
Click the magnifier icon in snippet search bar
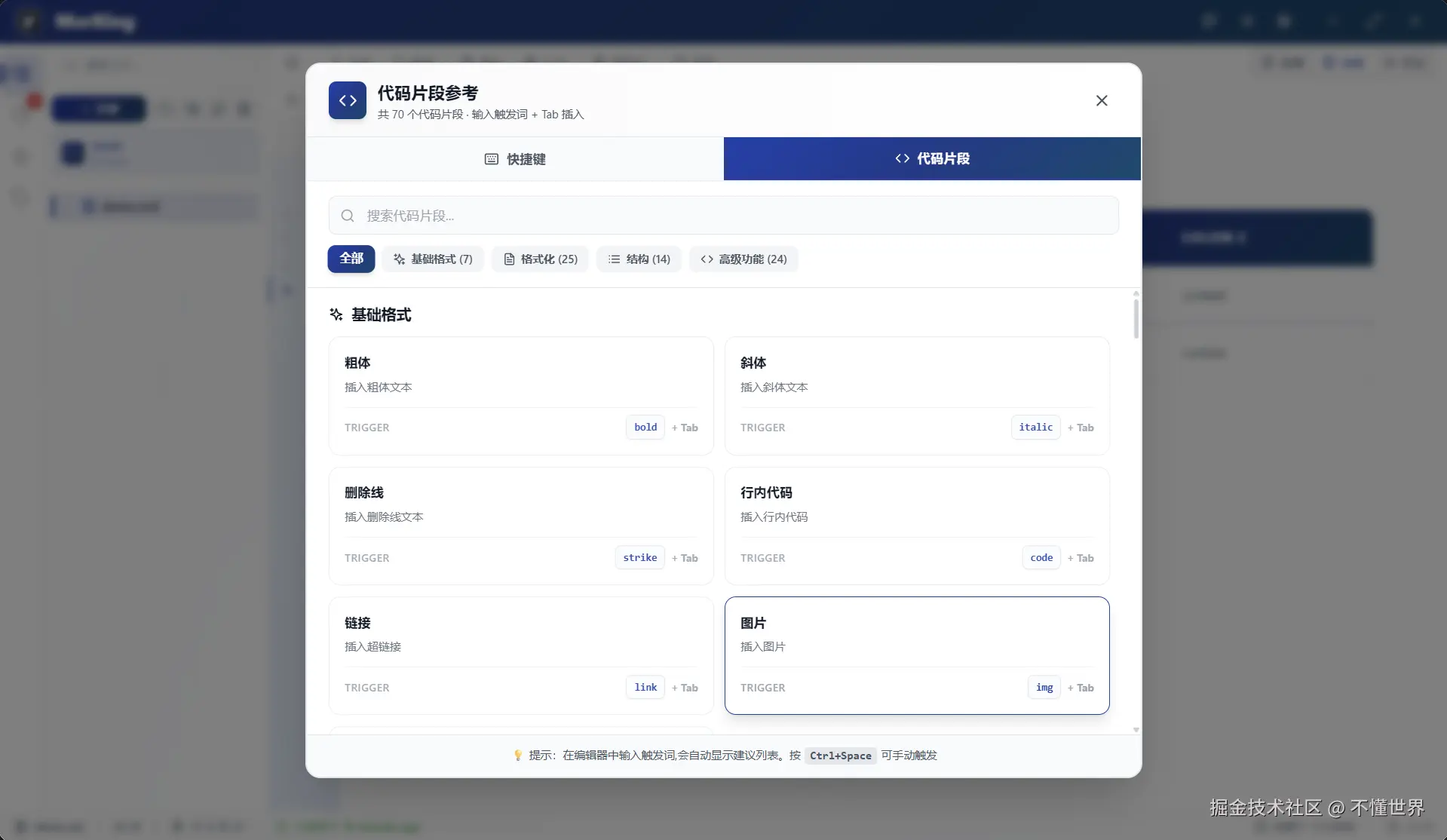(x=348, y=215)
